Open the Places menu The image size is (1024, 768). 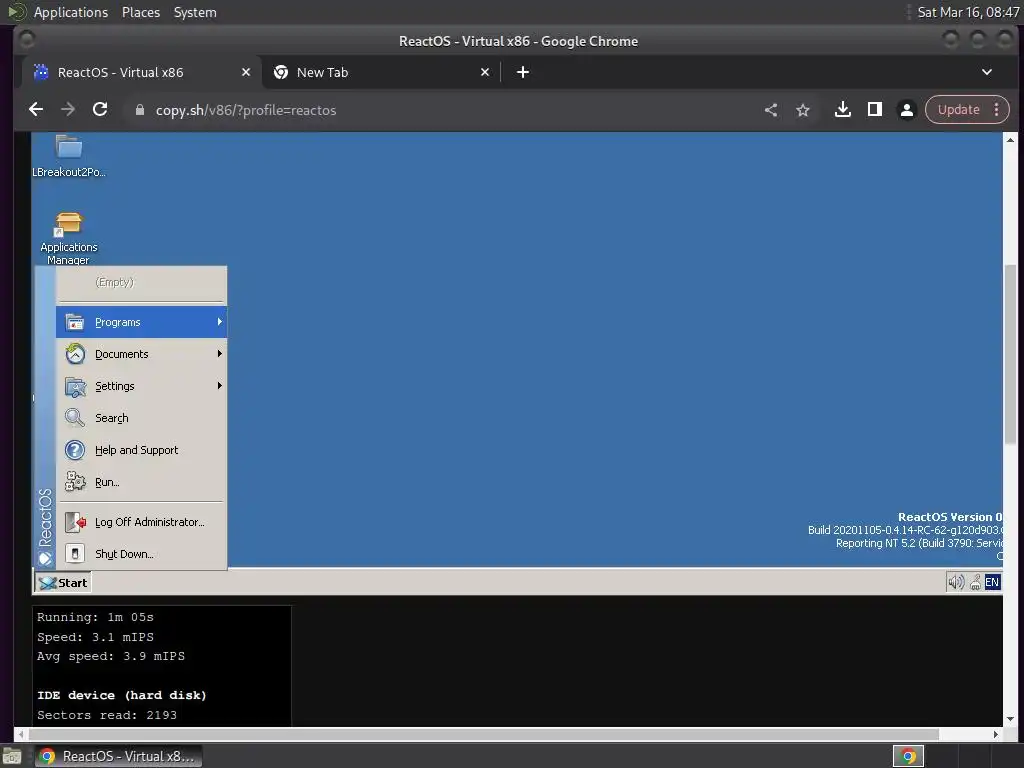point(141,12)
